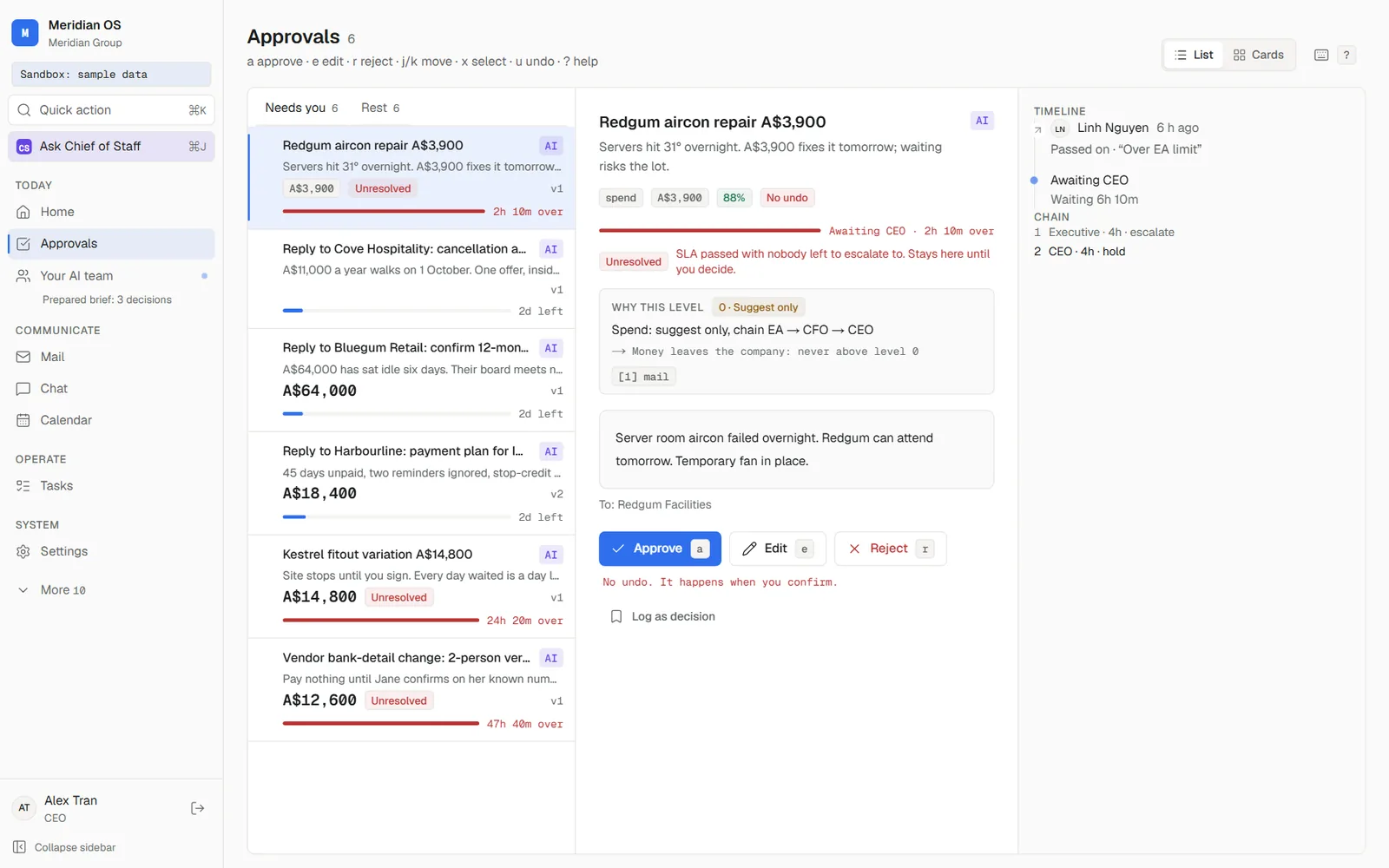Select the Rest tab
The height and width of the screenshot is (868, 1389).
380,108
